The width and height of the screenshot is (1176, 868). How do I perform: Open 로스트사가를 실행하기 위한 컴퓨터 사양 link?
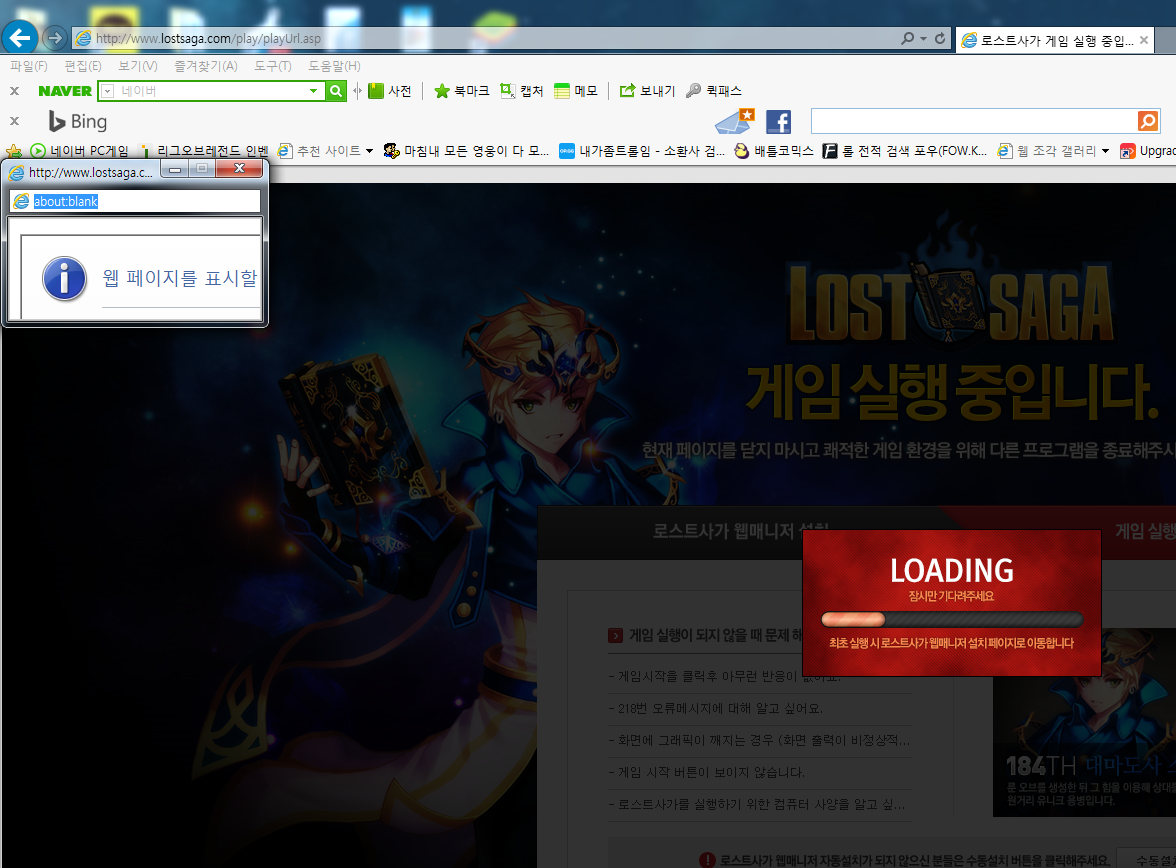tap(757, 804)
